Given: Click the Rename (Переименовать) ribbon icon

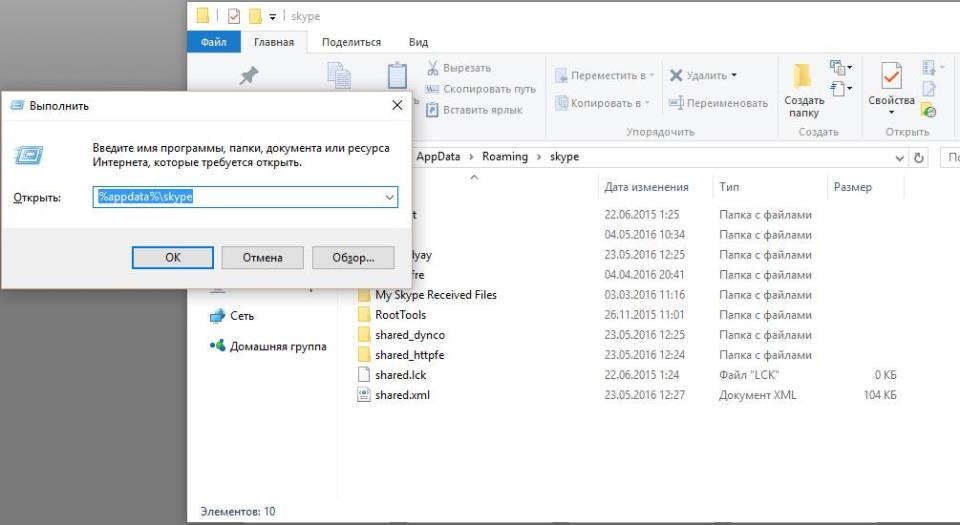Looking at the screenshot, I should pos(676,103).
